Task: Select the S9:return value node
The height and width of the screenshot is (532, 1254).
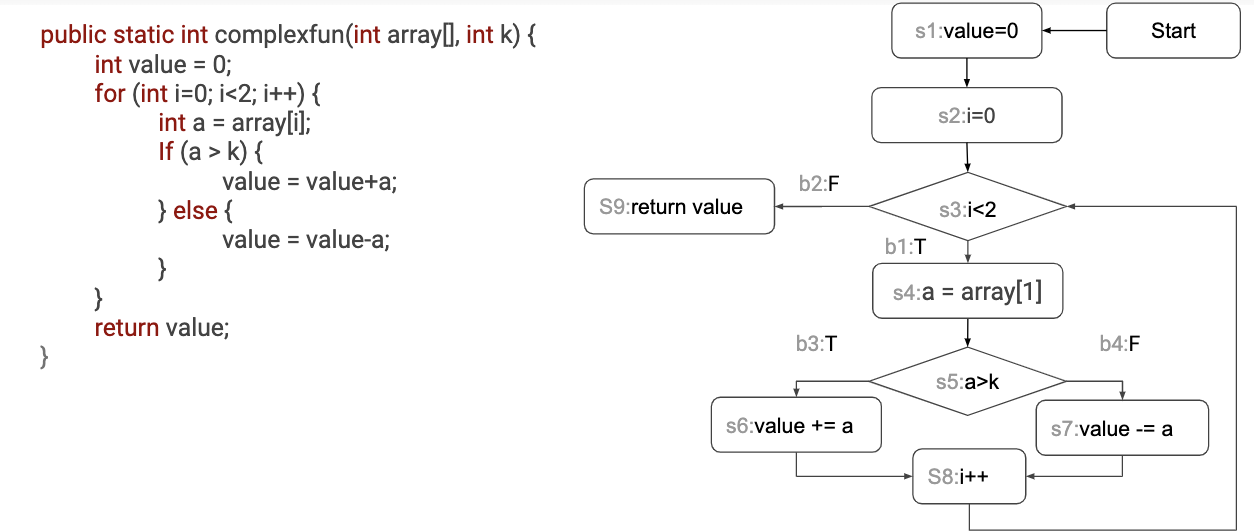Action: tap(679, 207)
